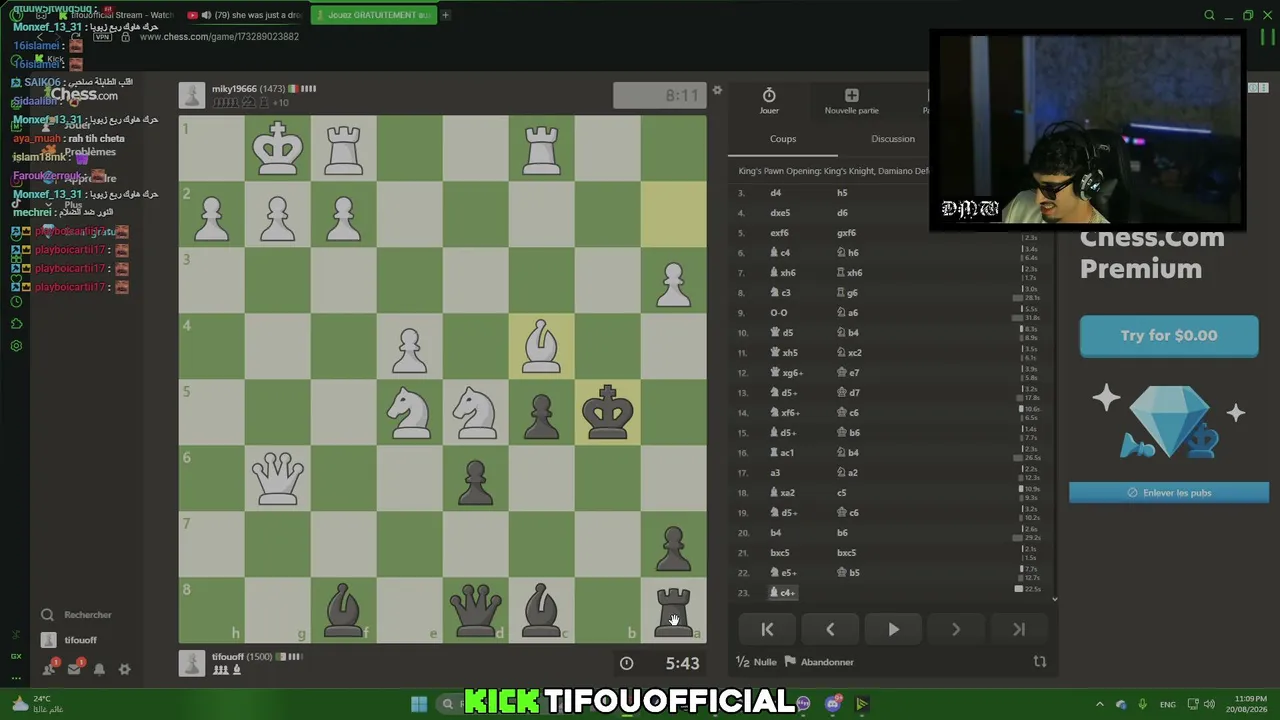The width and height of the screenshot is (1280, 720).
Task: Open the Discussion tab
Action: tap(892, 139)
